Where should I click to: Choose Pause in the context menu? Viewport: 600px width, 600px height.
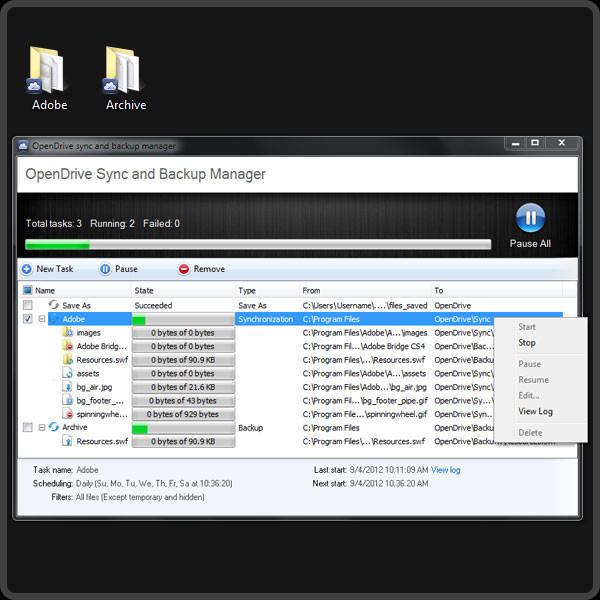point(529,364)
